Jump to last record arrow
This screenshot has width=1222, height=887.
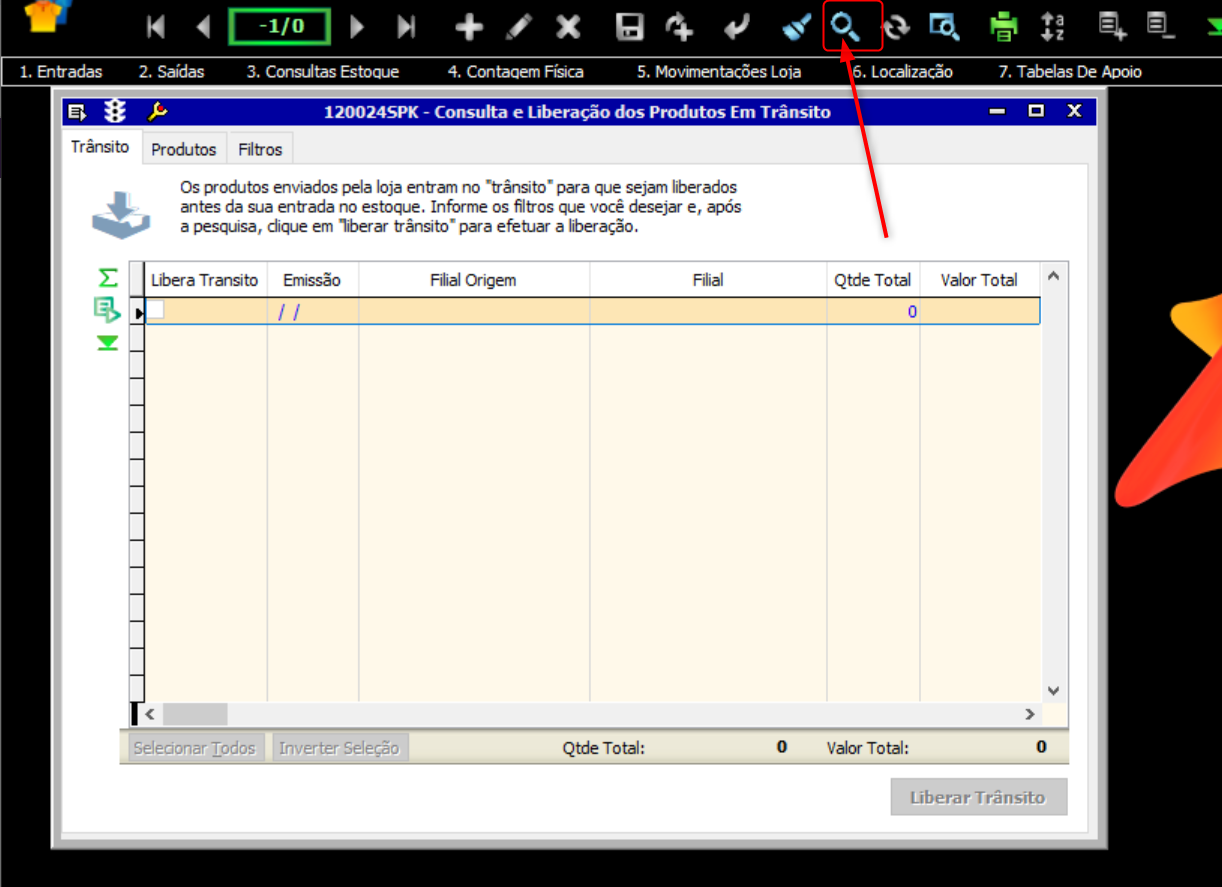tap(406, 27)
